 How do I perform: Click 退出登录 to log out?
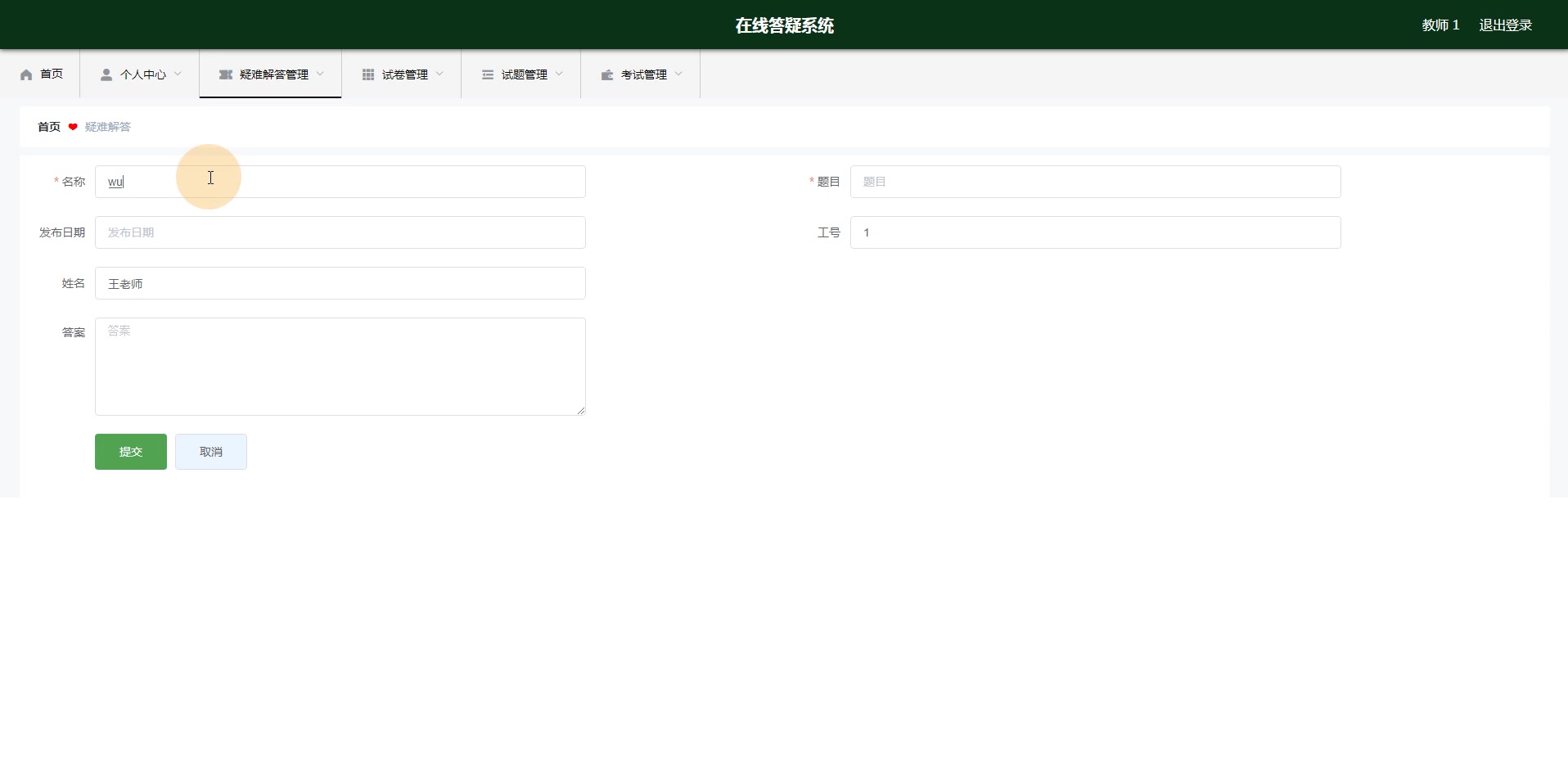coord(1506,25)
